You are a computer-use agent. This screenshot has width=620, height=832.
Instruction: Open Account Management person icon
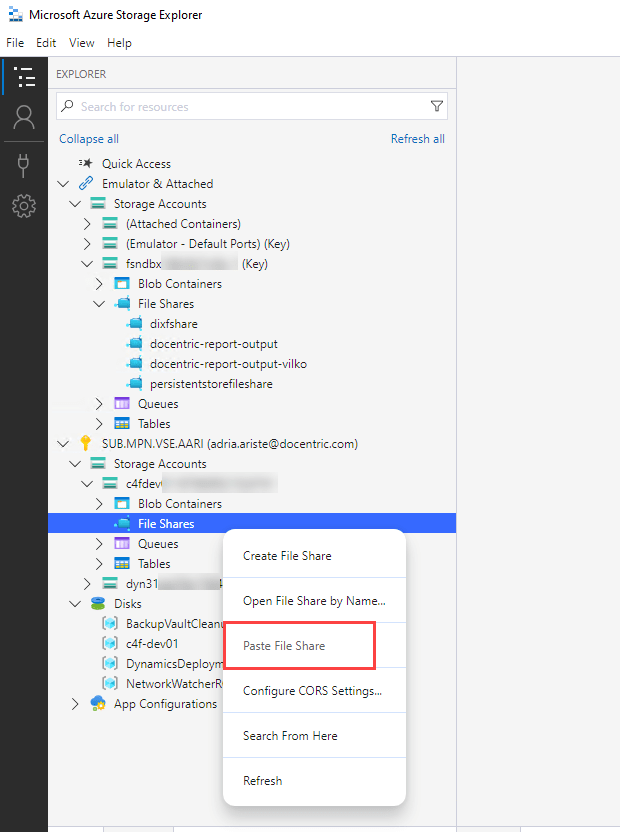click(24, 117)
